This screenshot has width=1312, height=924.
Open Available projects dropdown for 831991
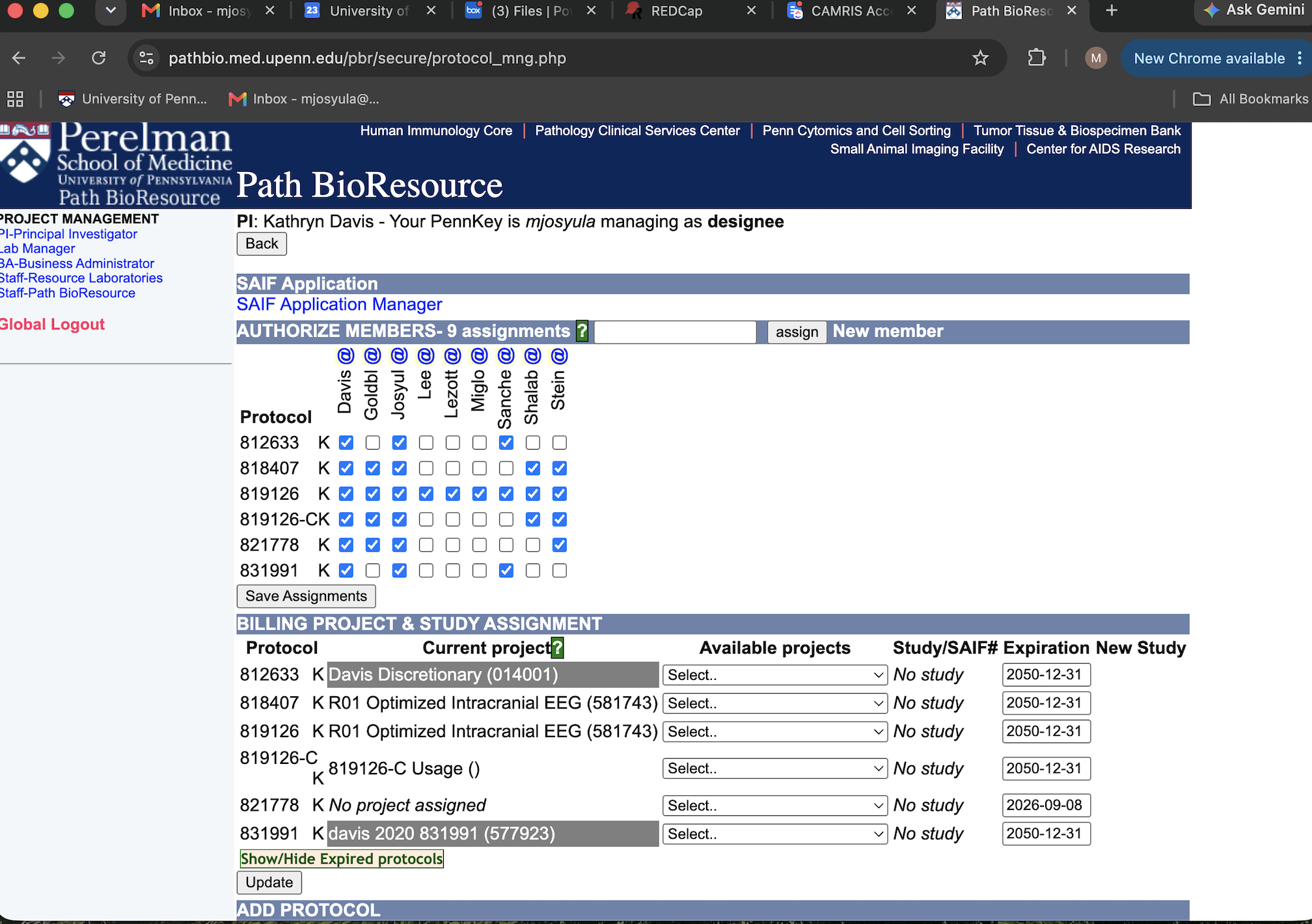click(774, 834)
